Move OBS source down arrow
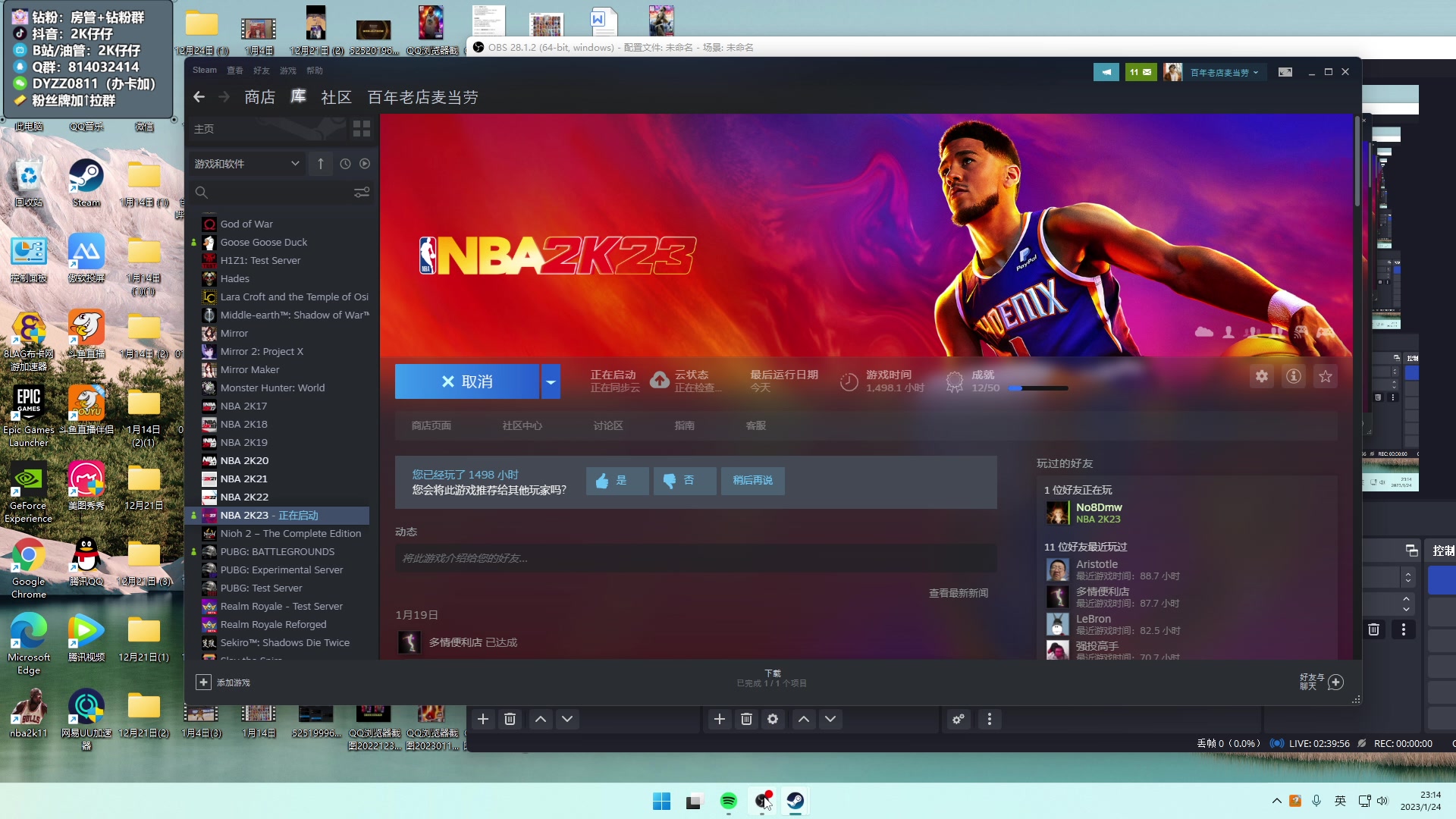This screenshot has height=819, width=1456. coord(830,719)
